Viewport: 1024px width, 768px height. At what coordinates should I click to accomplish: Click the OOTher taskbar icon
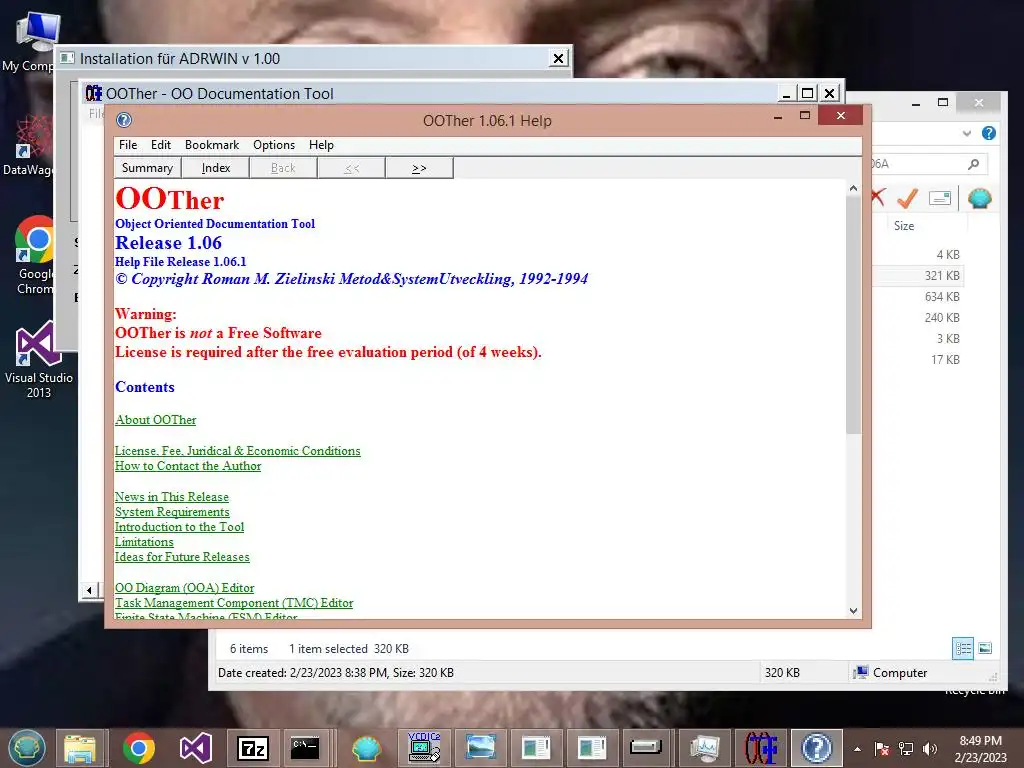click(761, 748)
